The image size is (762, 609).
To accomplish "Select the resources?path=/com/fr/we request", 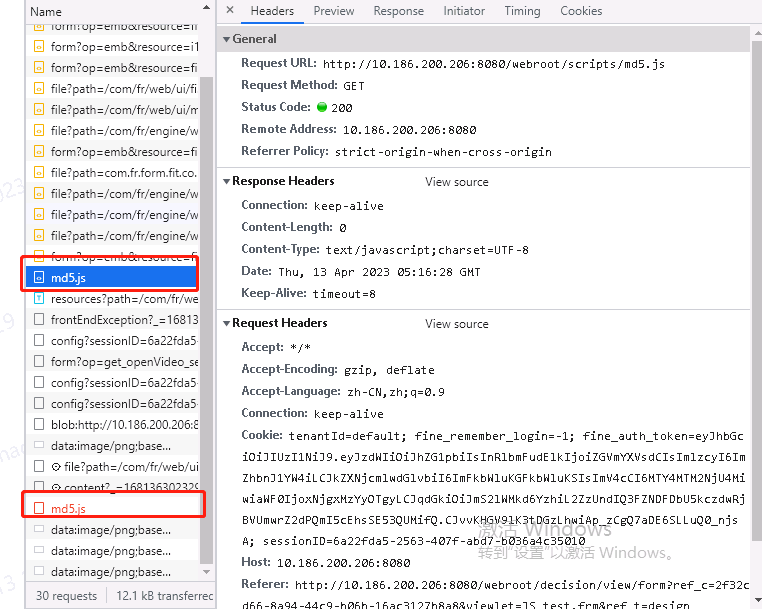I will pyautogui.click(x=113, y=298).
